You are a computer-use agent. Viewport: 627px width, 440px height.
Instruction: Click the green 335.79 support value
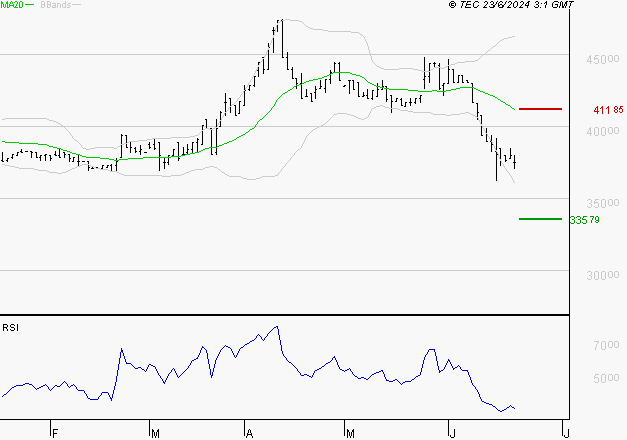[x=584, y=220]
